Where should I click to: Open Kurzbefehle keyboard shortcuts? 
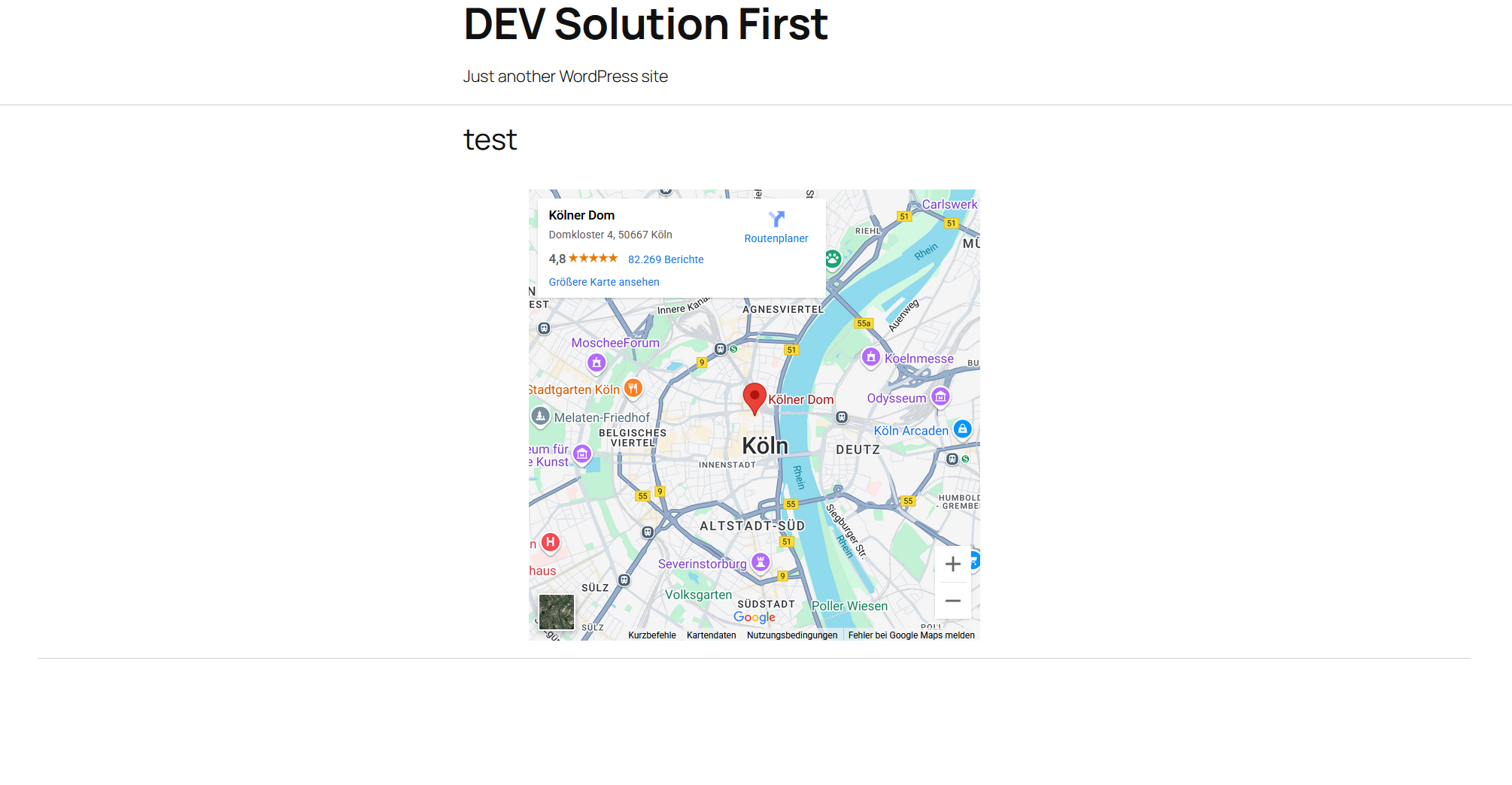coord(651,635)
